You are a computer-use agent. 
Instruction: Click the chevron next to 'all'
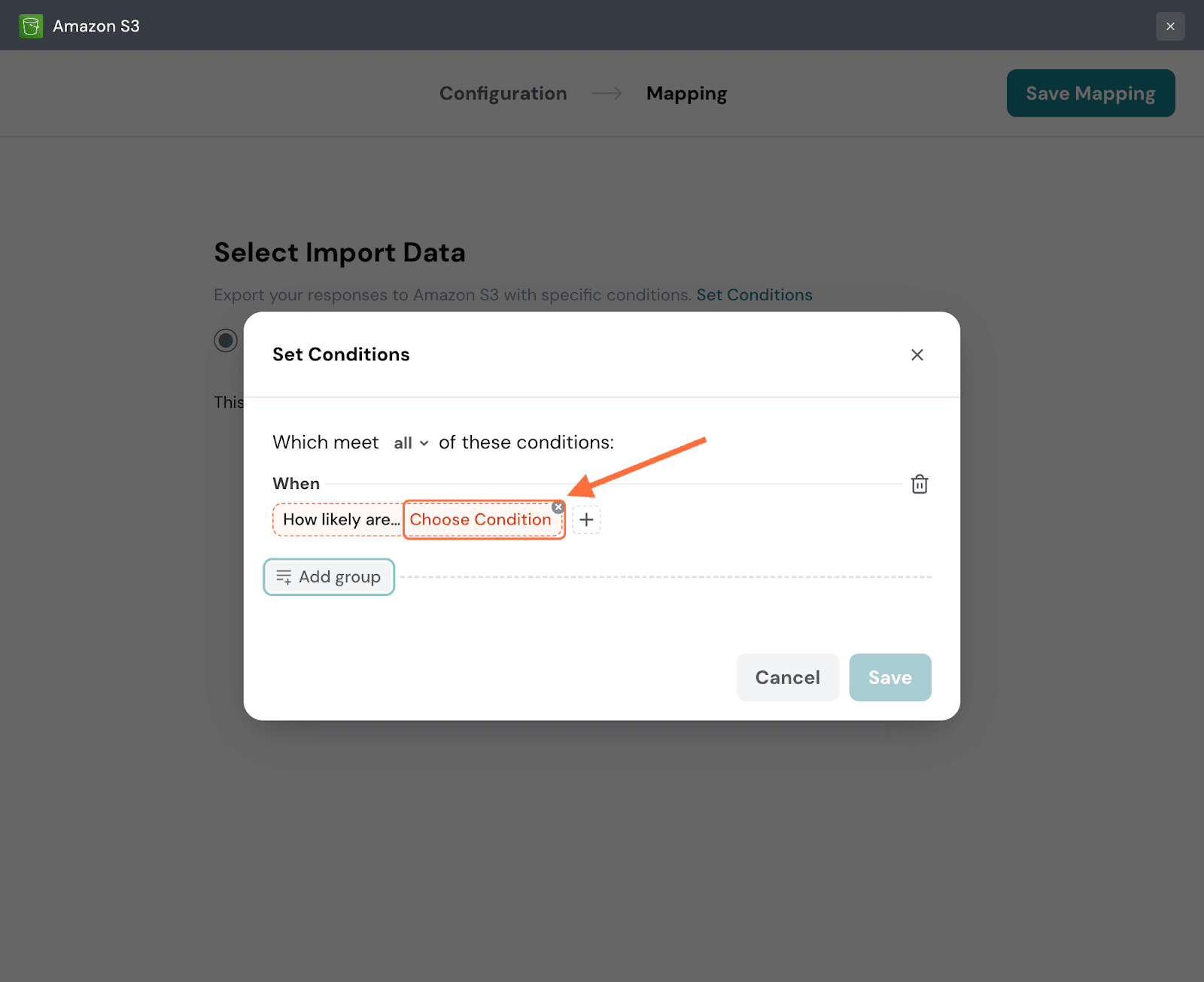424,443
